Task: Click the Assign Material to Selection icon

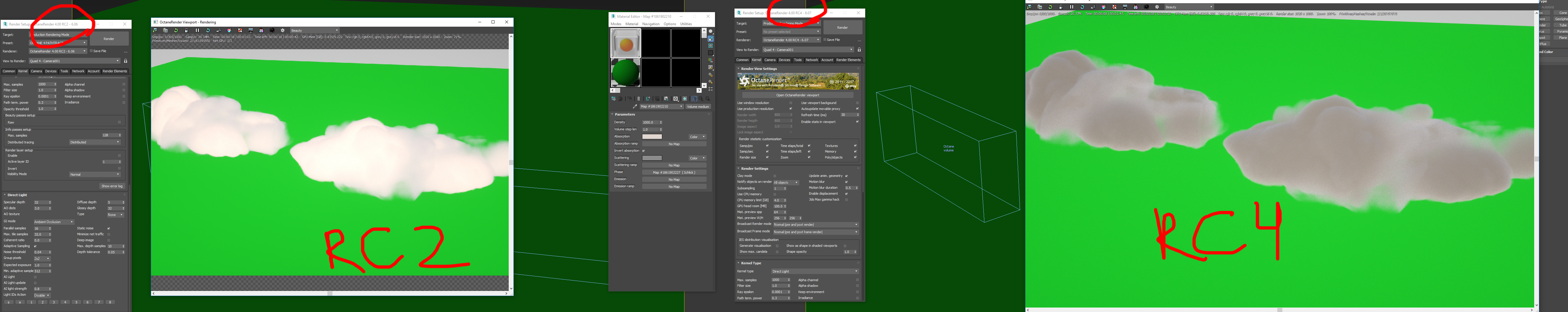Action: (629, 99)
